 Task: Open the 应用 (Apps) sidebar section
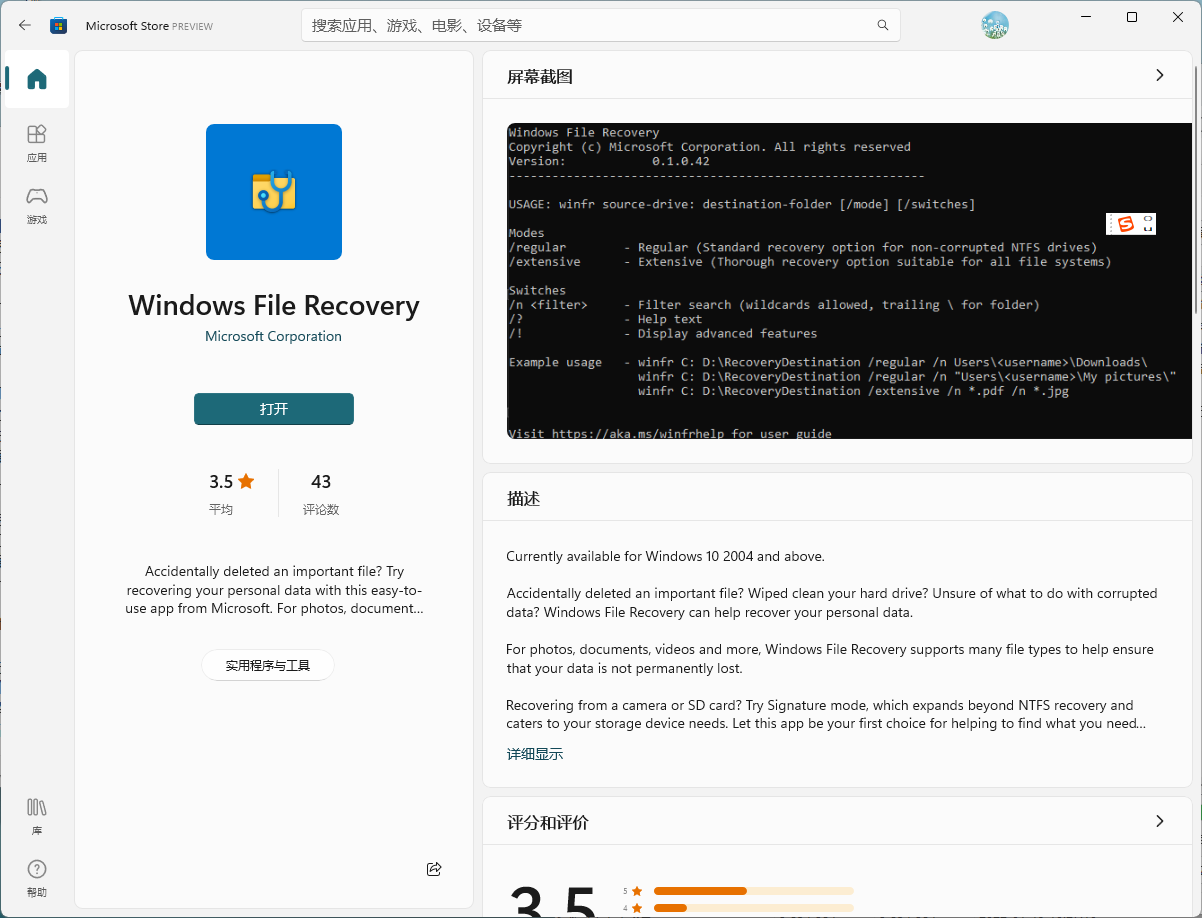(x=37, y=143)
